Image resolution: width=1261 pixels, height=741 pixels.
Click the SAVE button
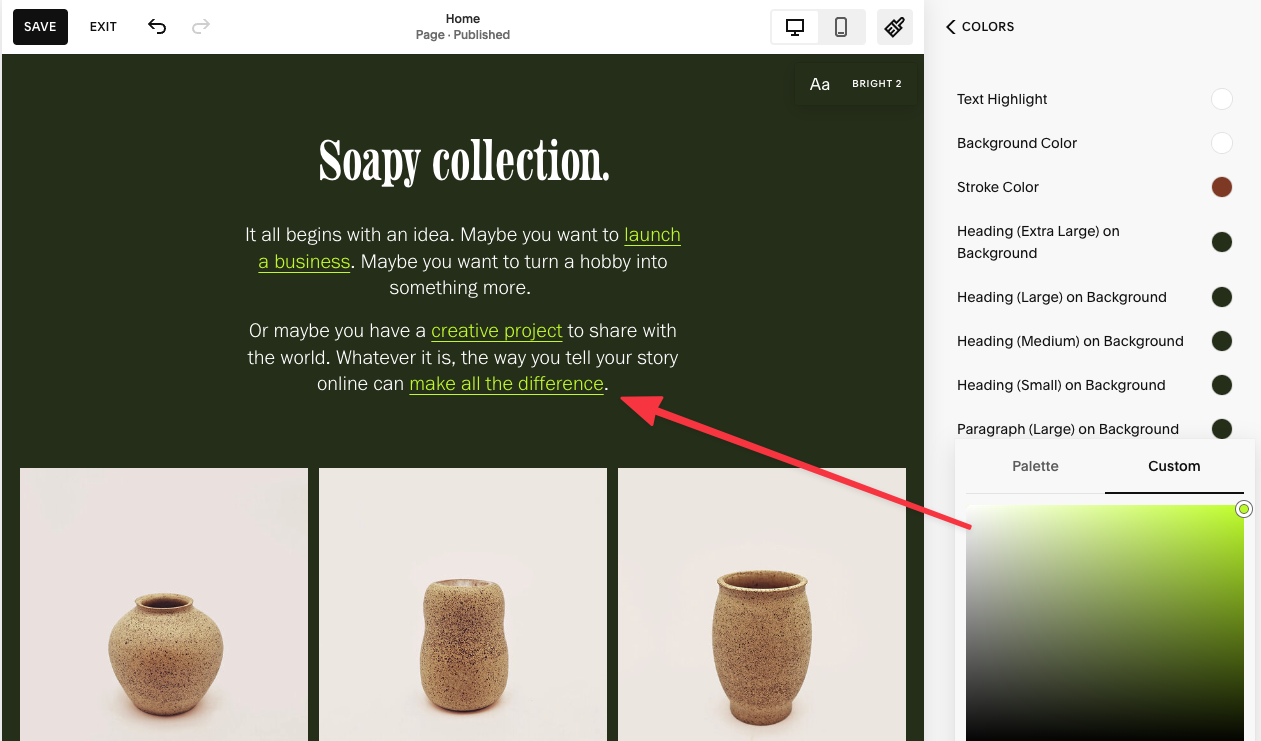click(40, 27)
